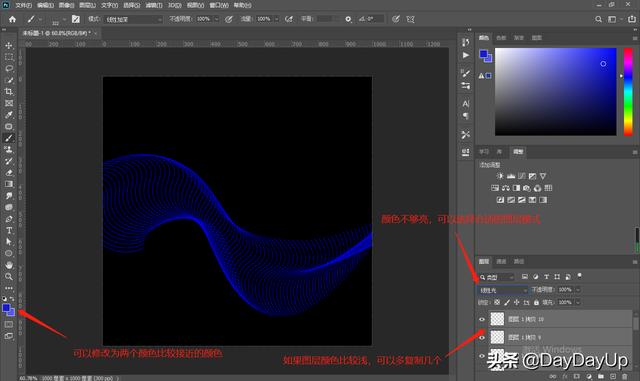The width and height of the screenshot is (640, 381).
Task: Select the Hand tool
Action: [x=9, y=265]
